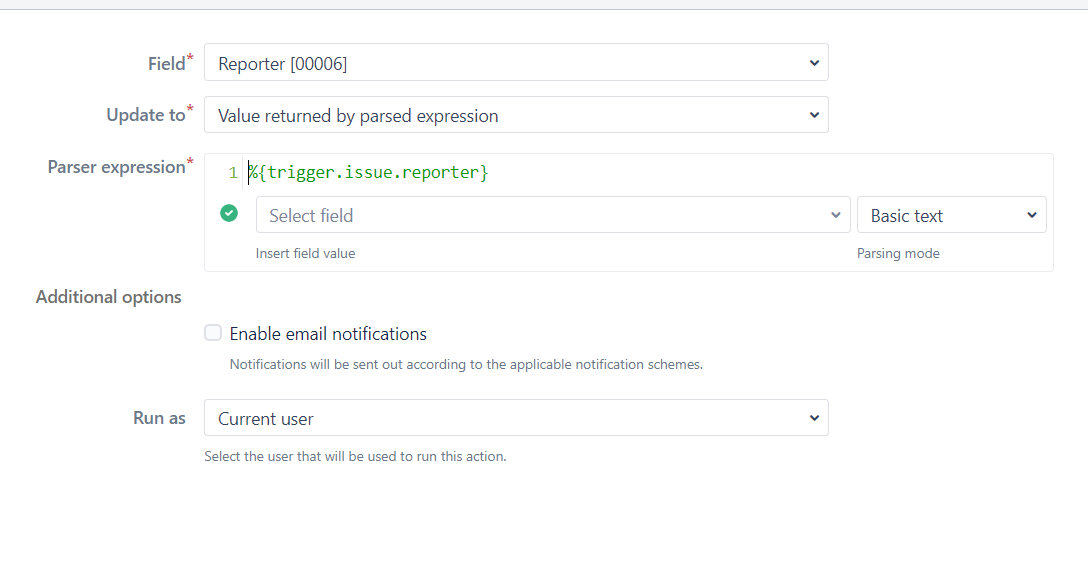1088x587 pixels.
Task: Click the 'Enable email notifications' label text
Action: (x=328, y=334)
